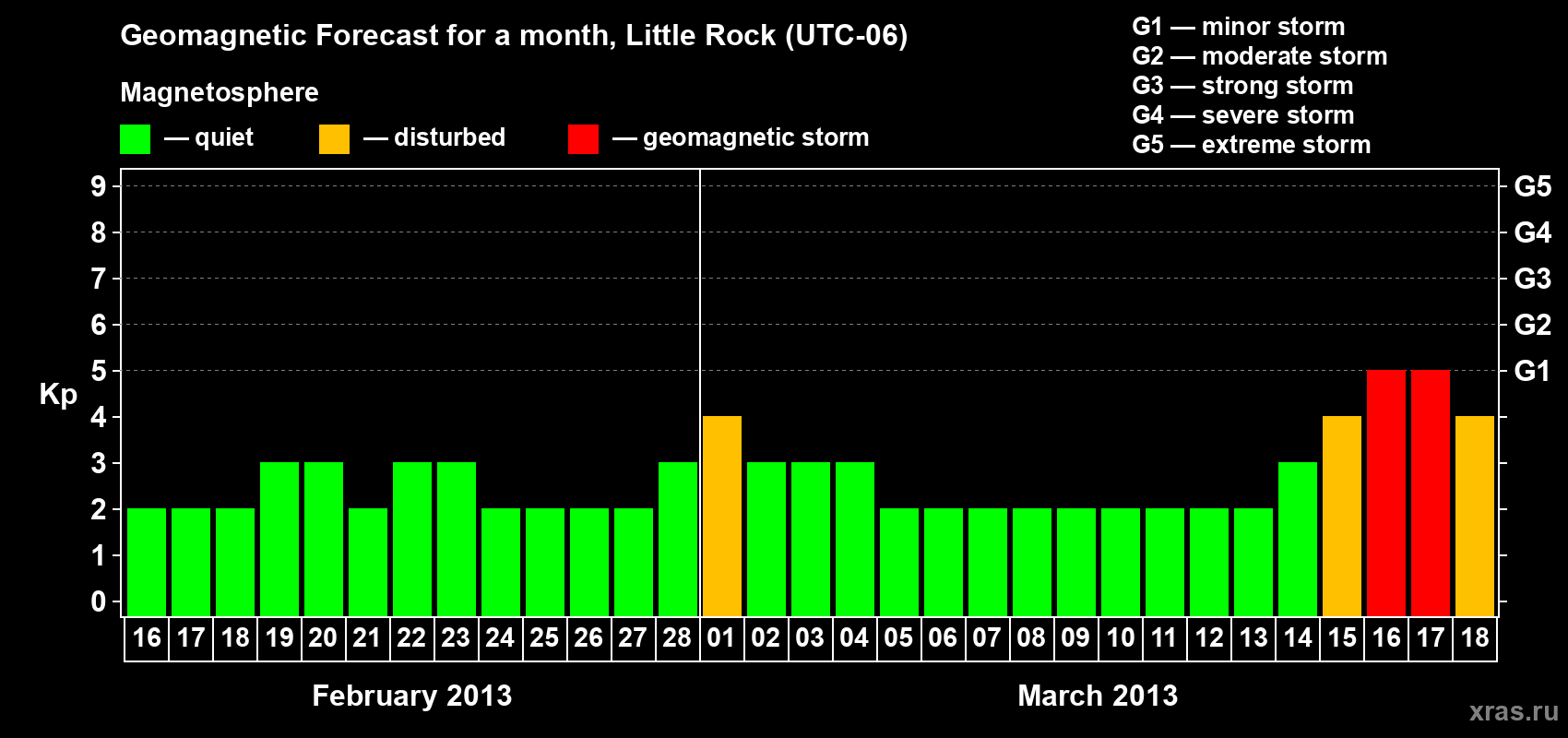Viewport: 1568px width, 738px height.
Task: Click date label 10 under March
Action: point(1121,637)
